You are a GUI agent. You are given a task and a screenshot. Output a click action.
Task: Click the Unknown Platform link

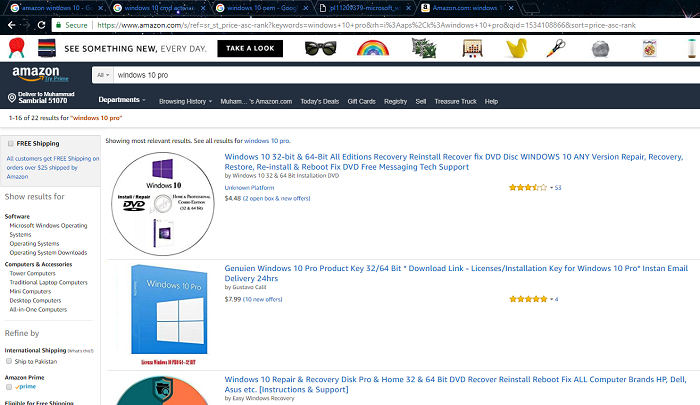point(249,188)
